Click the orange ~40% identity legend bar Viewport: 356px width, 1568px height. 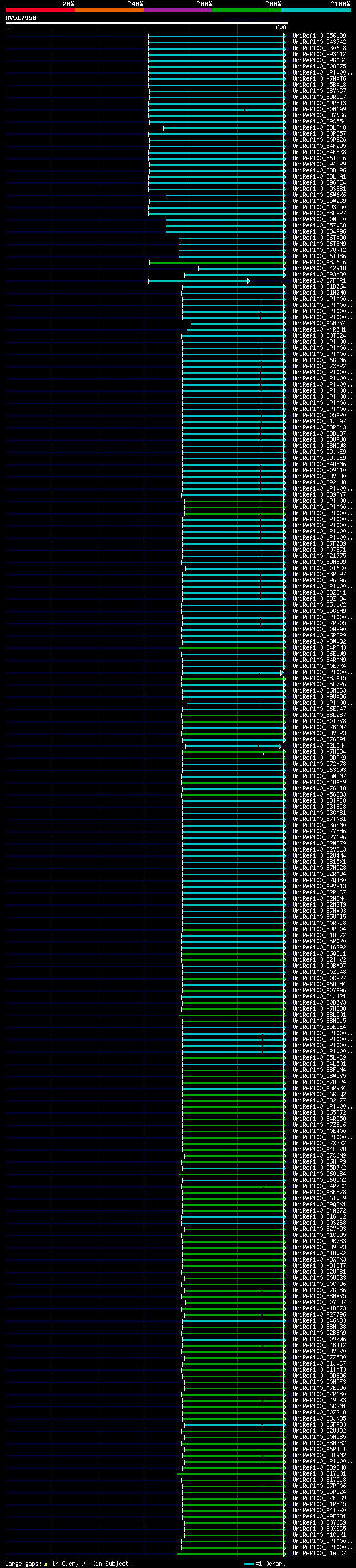click(109, 10)
